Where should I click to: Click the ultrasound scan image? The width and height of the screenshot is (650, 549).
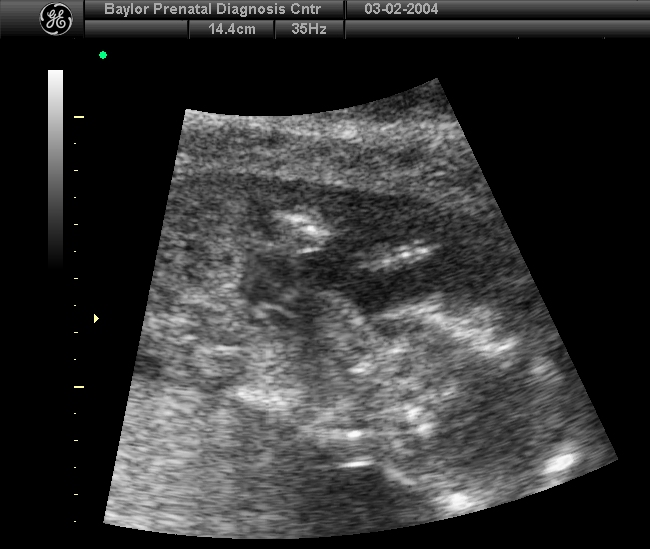tap(360, 309)
